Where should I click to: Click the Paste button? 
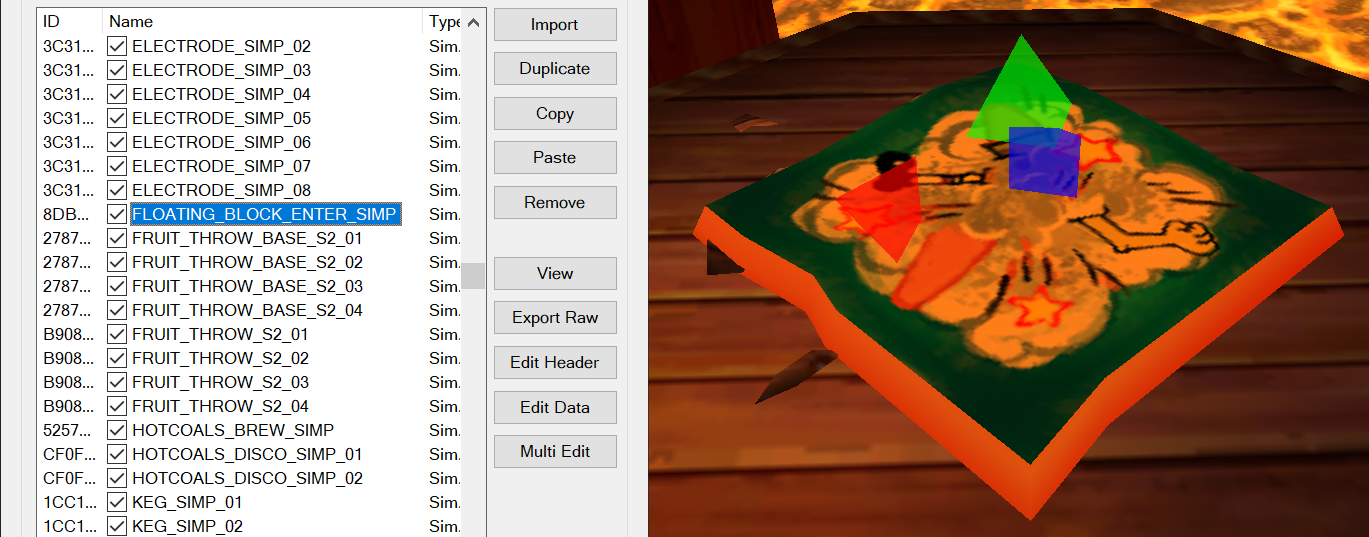point(555,157)
